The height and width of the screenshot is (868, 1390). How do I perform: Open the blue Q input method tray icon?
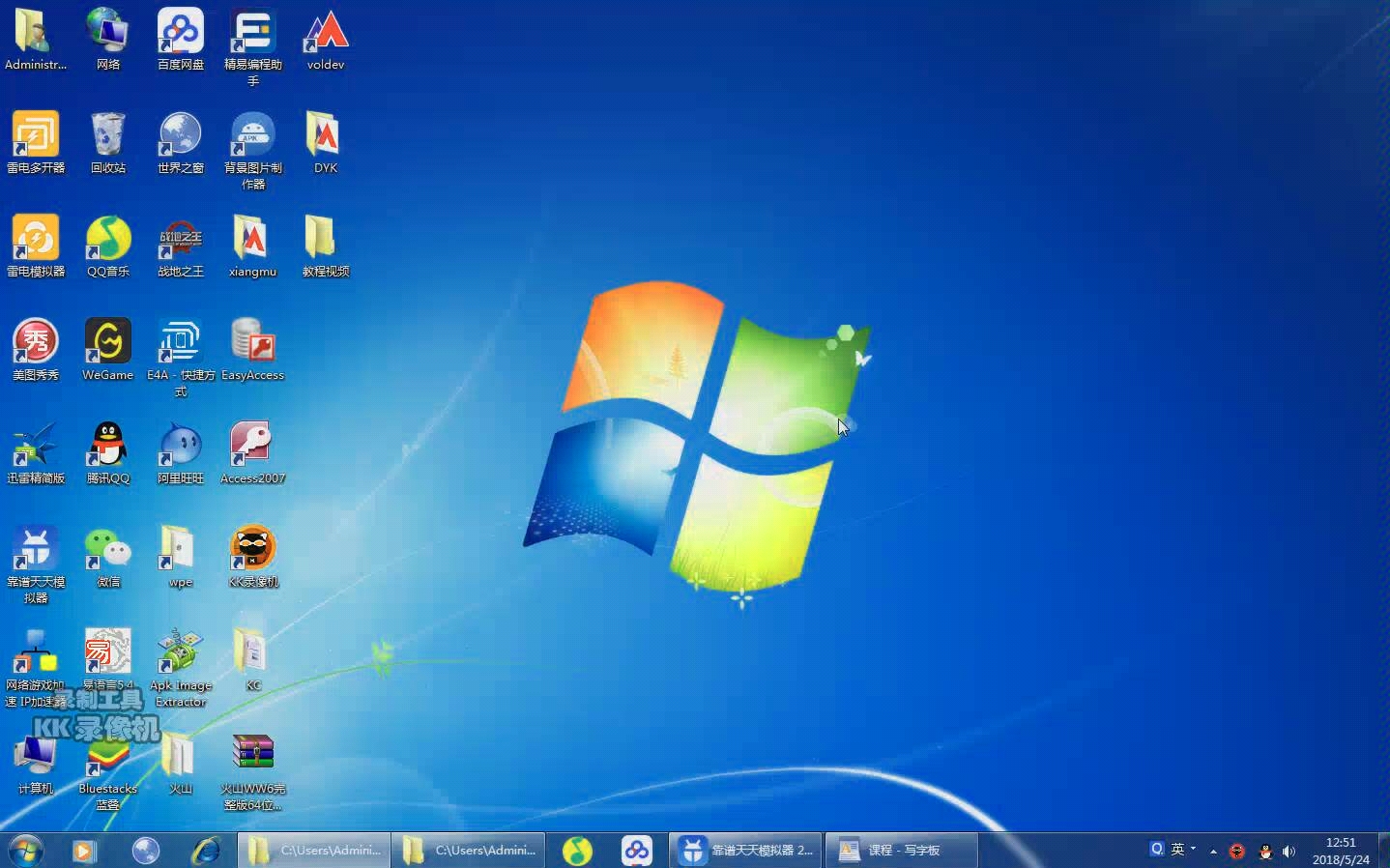(x=1156, y=849)
